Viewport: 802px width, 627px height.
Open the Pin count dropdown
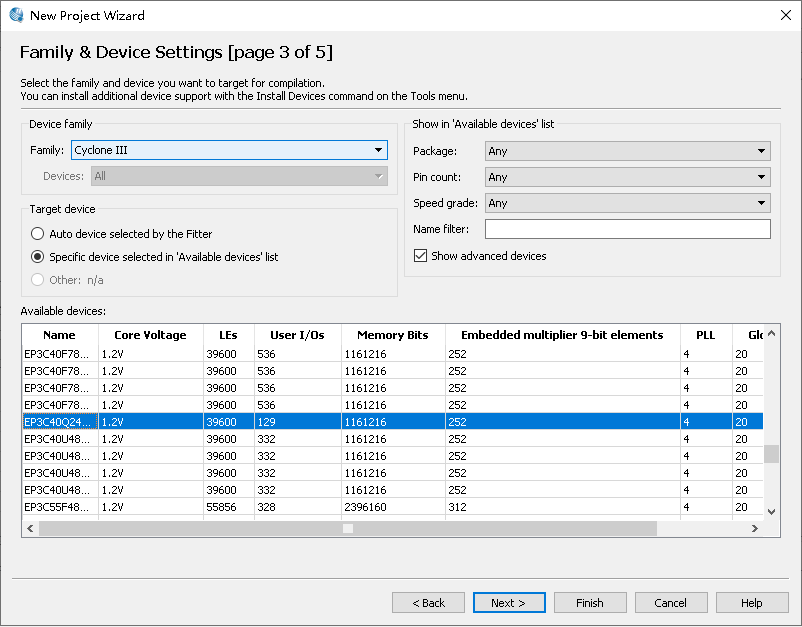tap(627, 177)
